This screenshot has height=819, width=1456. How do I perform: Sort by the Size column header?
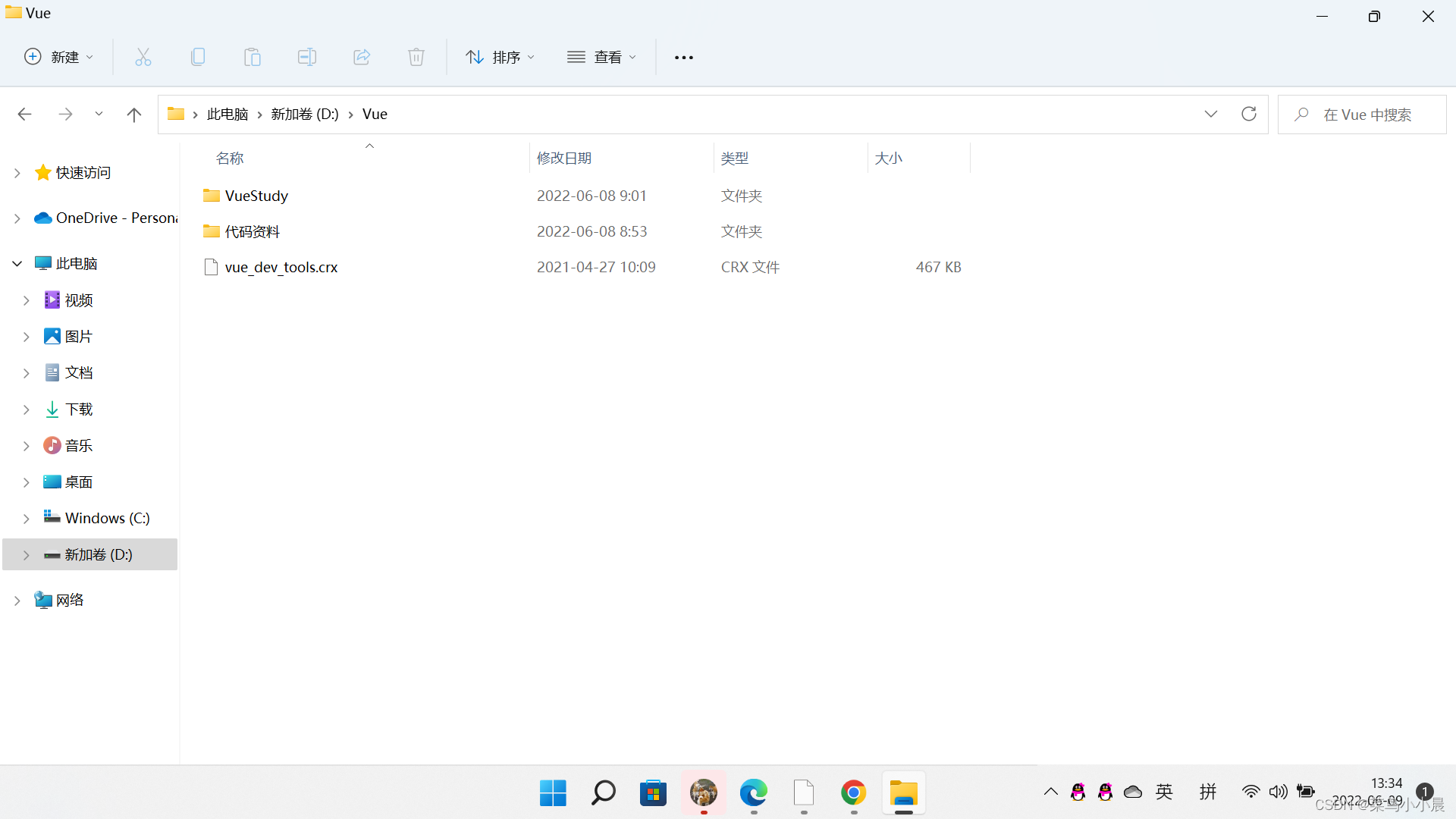(889, 158)
